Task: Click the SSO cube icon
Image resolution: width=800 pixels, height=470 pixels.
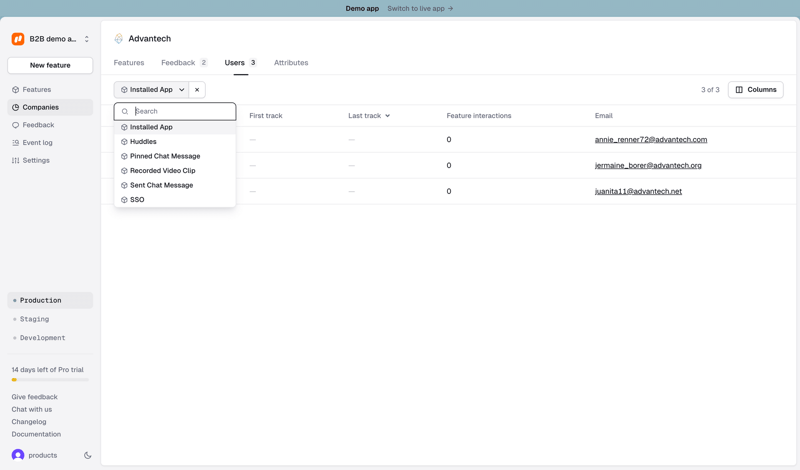Action: pos(124,200)
